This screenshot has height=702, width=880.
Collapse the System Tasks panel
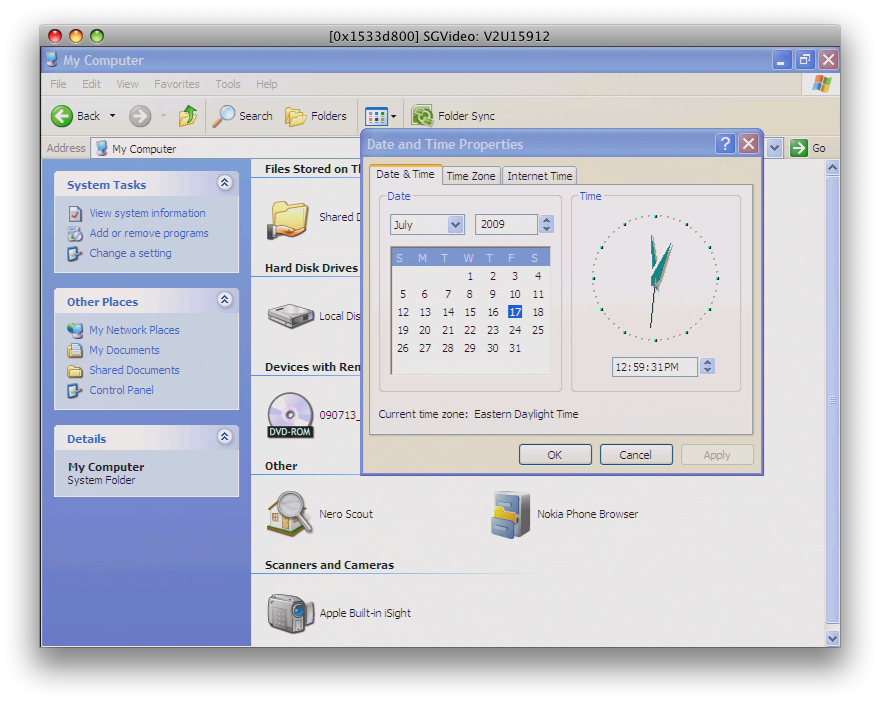coord(224,183)
